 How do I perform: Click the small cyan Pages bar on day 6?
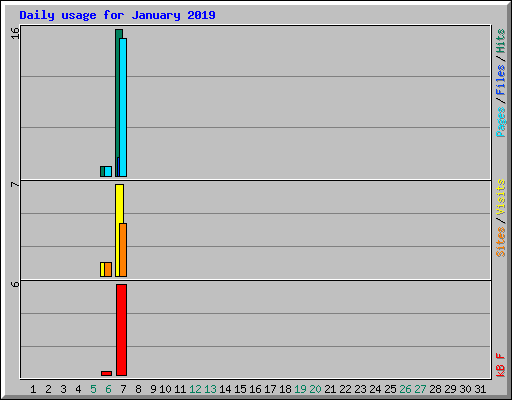tap(108, 171)
